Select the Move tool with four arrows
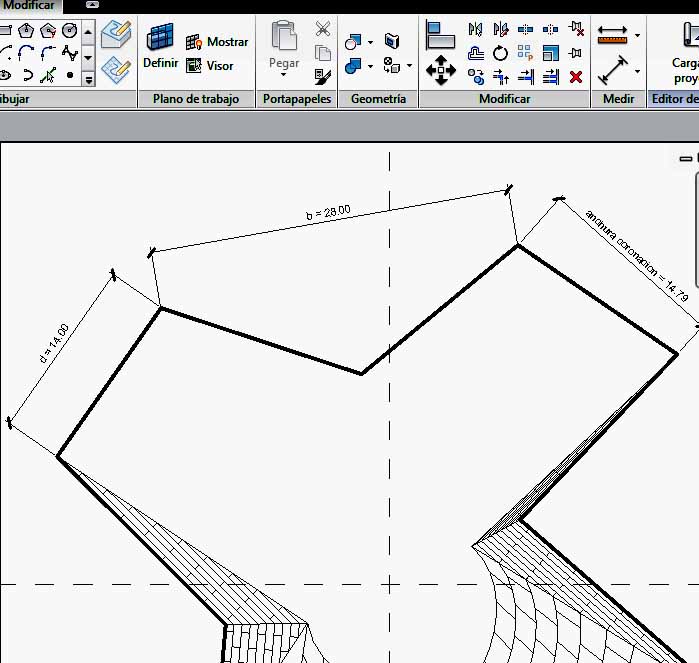699x663 pixels. [x=440, y=70]
